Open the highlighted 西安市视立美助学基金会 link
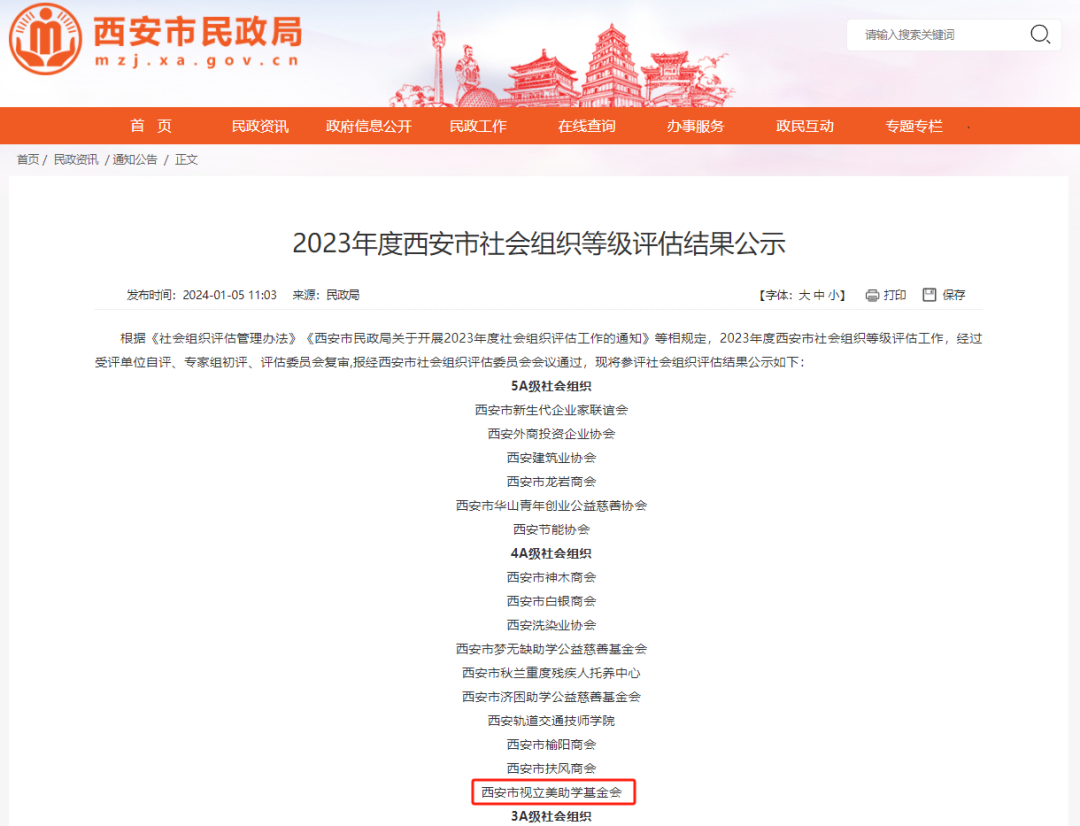 tap(553, 792)
